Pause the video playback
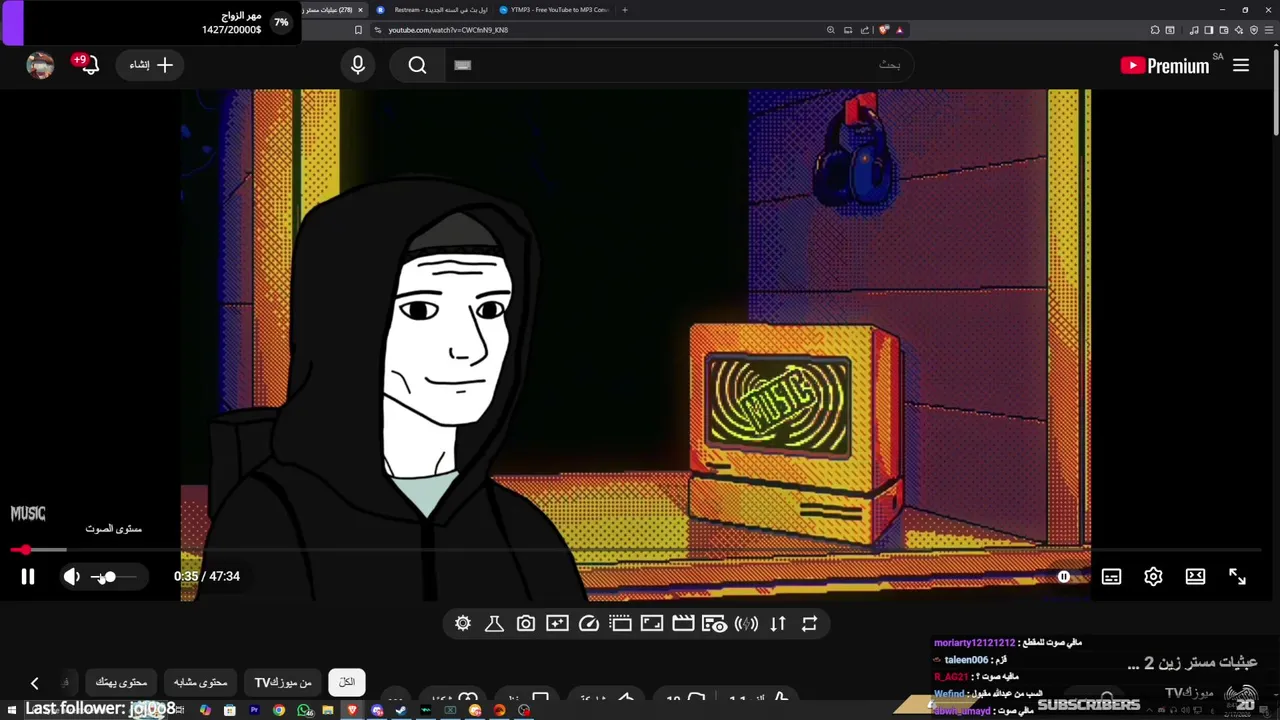The width and height of the screenshot is (1280, 720). [28, 576]
